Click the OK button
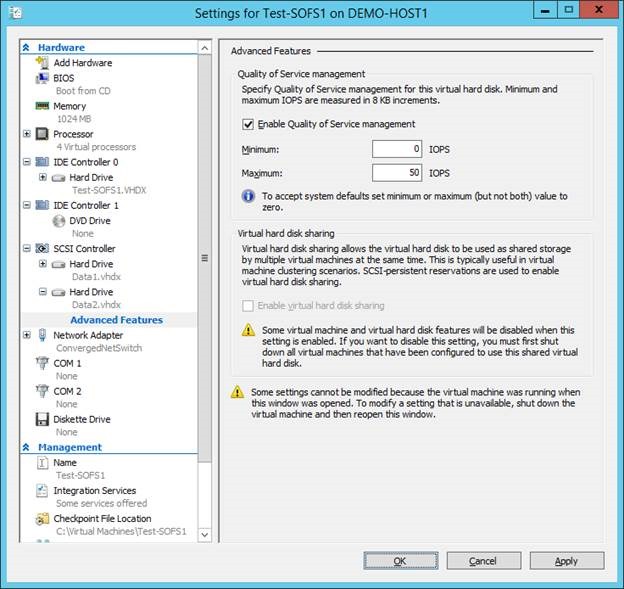 point(399,561)
